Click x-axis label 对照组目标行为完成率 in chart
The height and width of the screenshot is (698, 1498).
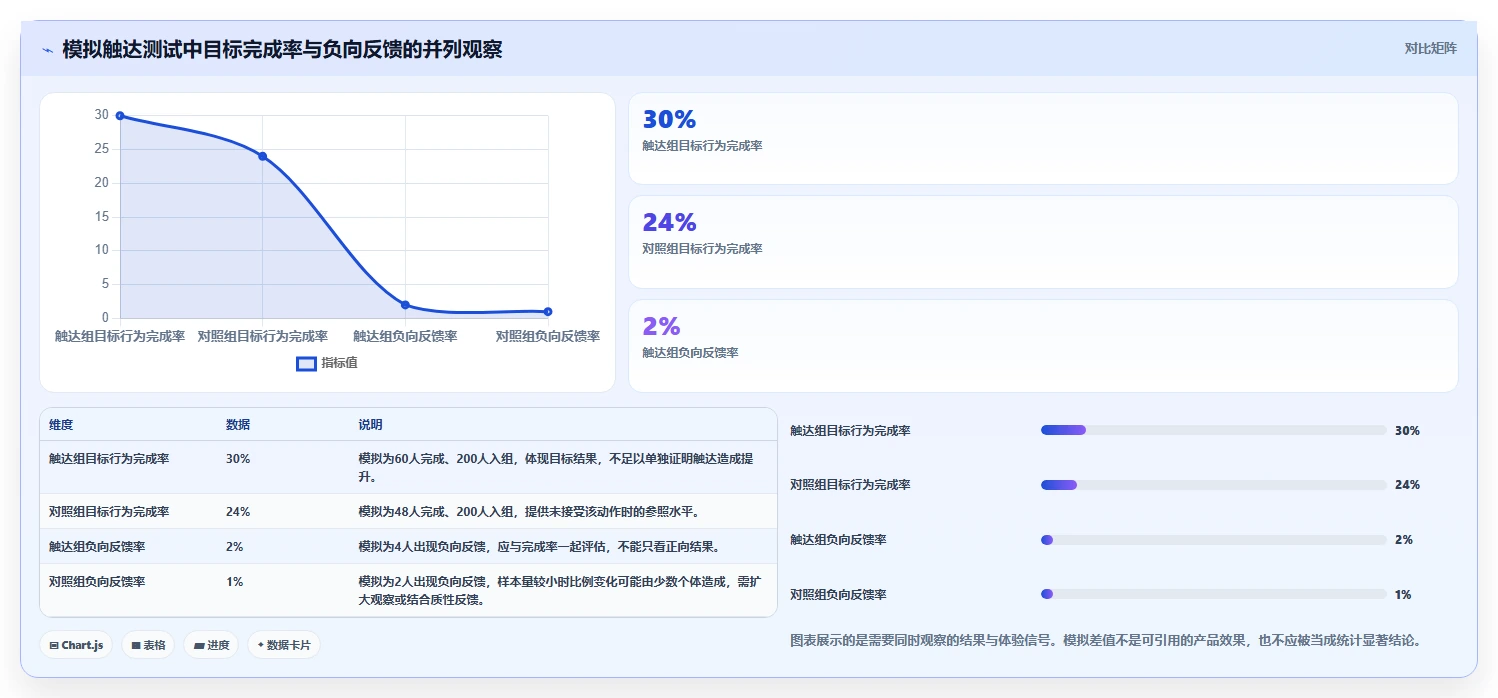click(263, 337)
